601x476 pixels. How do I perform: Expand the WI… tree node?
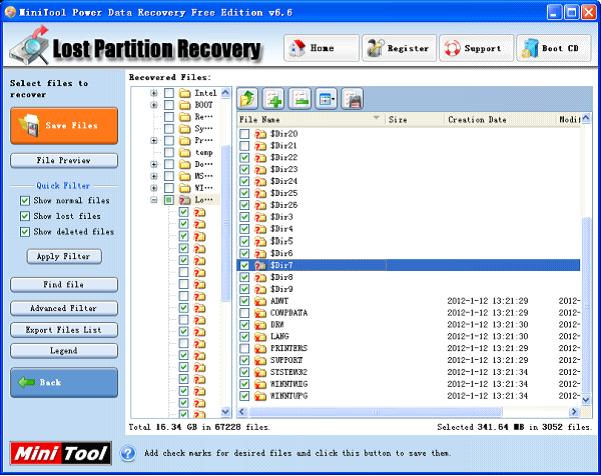point(154,188)
